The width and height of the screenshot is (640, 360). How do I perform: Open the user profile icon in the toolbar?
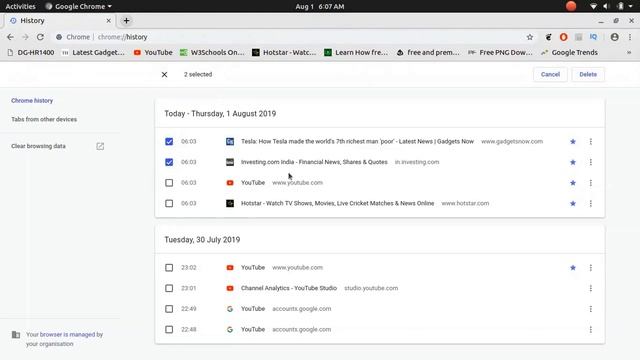click(x=614, y=37)
